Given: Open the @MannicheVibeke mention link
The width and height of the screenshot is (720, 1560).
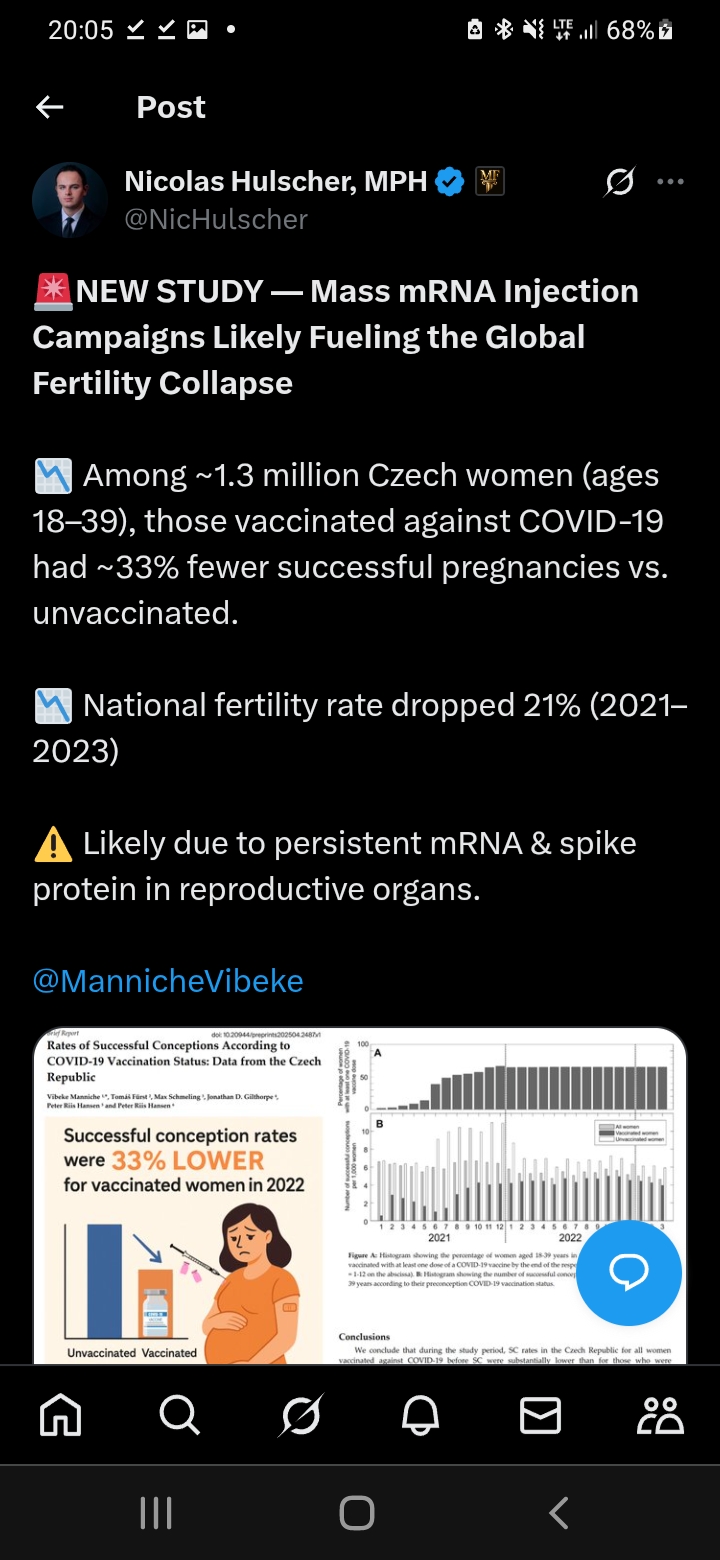Looking at the screenshot, I should [x=168, y=981].
